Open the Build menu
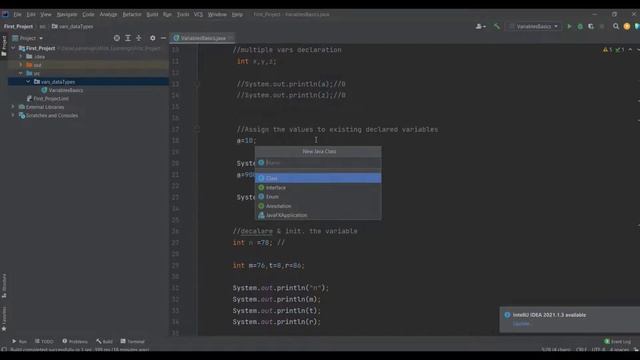The height and width of the screenshot is (360, 640). coord(152,14)
